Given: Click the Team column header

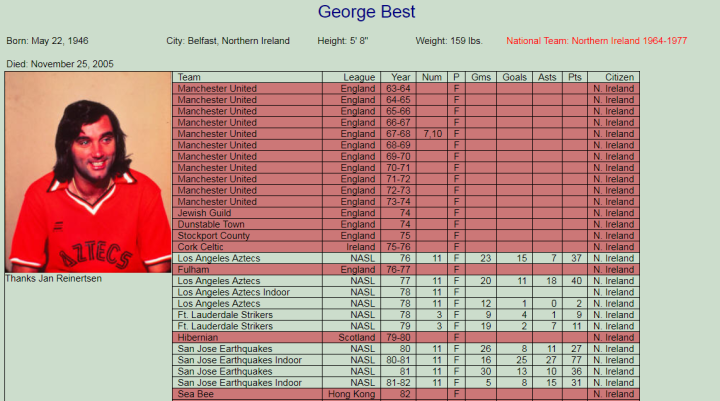Looking at the screenshot, I should point(189,77).
